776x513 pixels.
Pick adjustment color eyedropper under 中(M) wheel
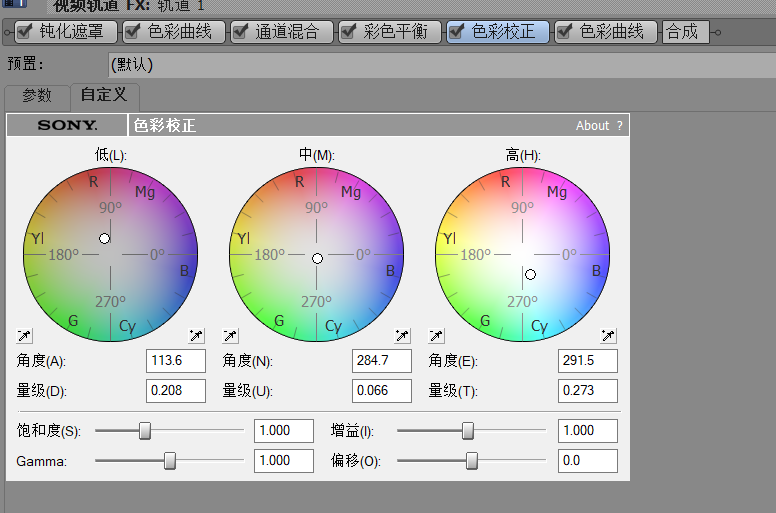[x=402, y=336]
